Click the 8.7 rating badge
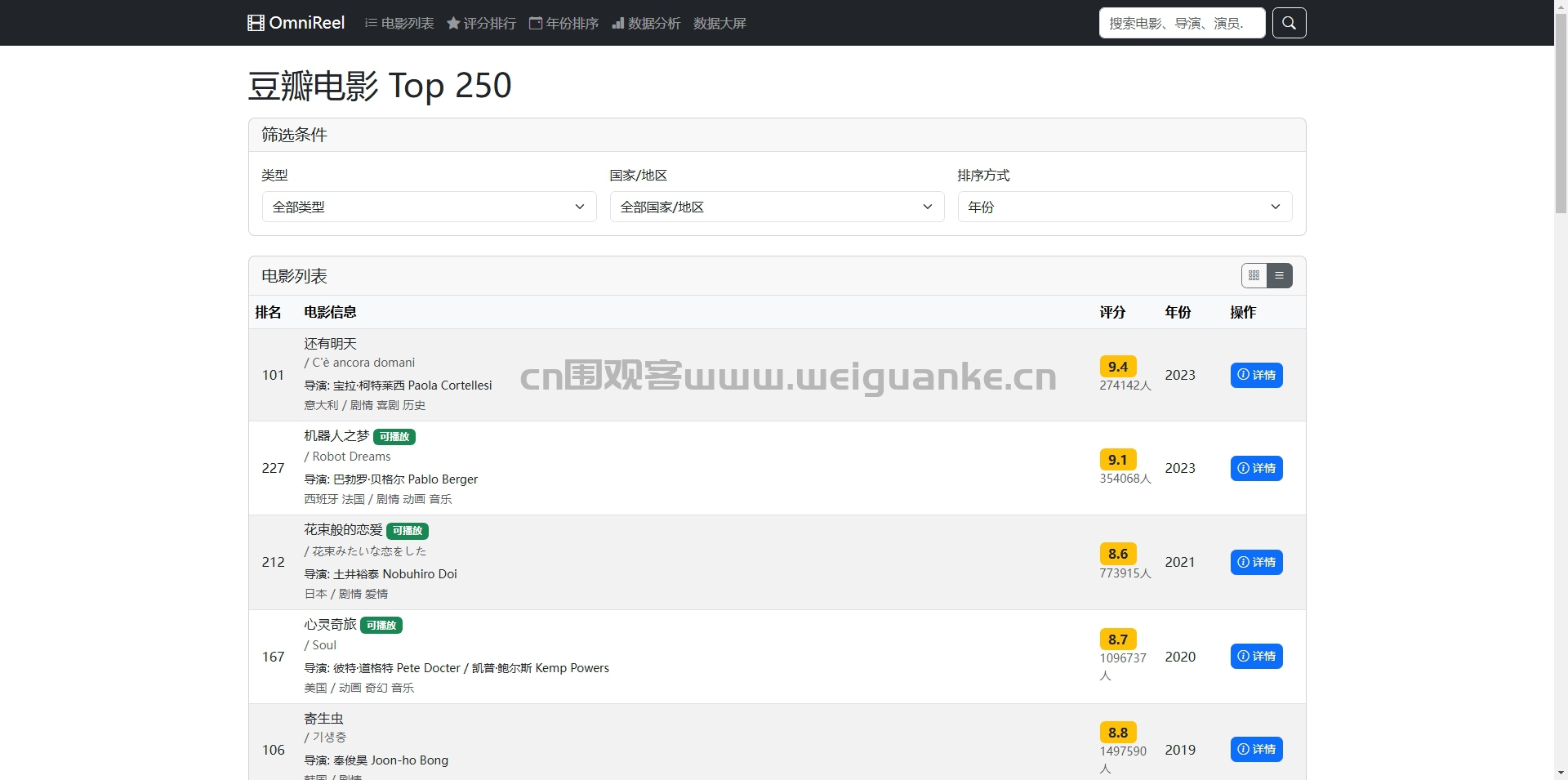The height and width of the screenshot is (780, 1568). [1118, 640]
